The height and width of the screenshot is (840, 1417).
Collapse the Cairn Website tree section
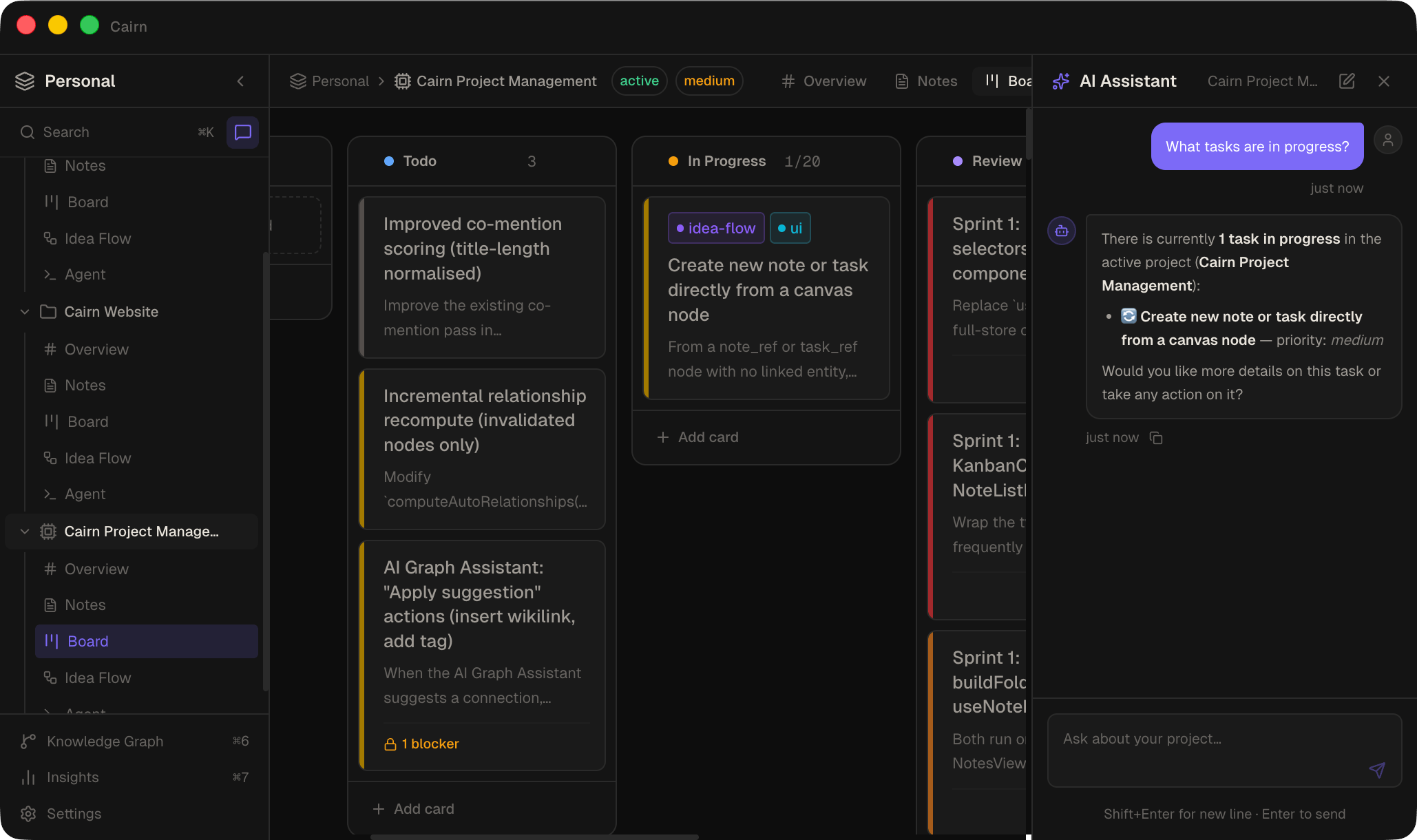25,312
